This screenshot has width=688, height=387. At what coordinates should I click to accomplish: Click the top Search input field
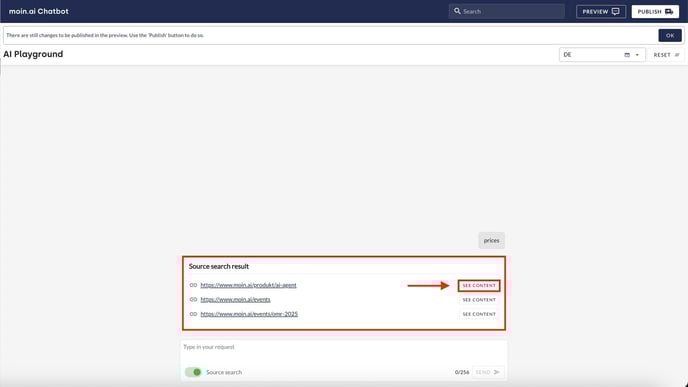coord(506,11)
